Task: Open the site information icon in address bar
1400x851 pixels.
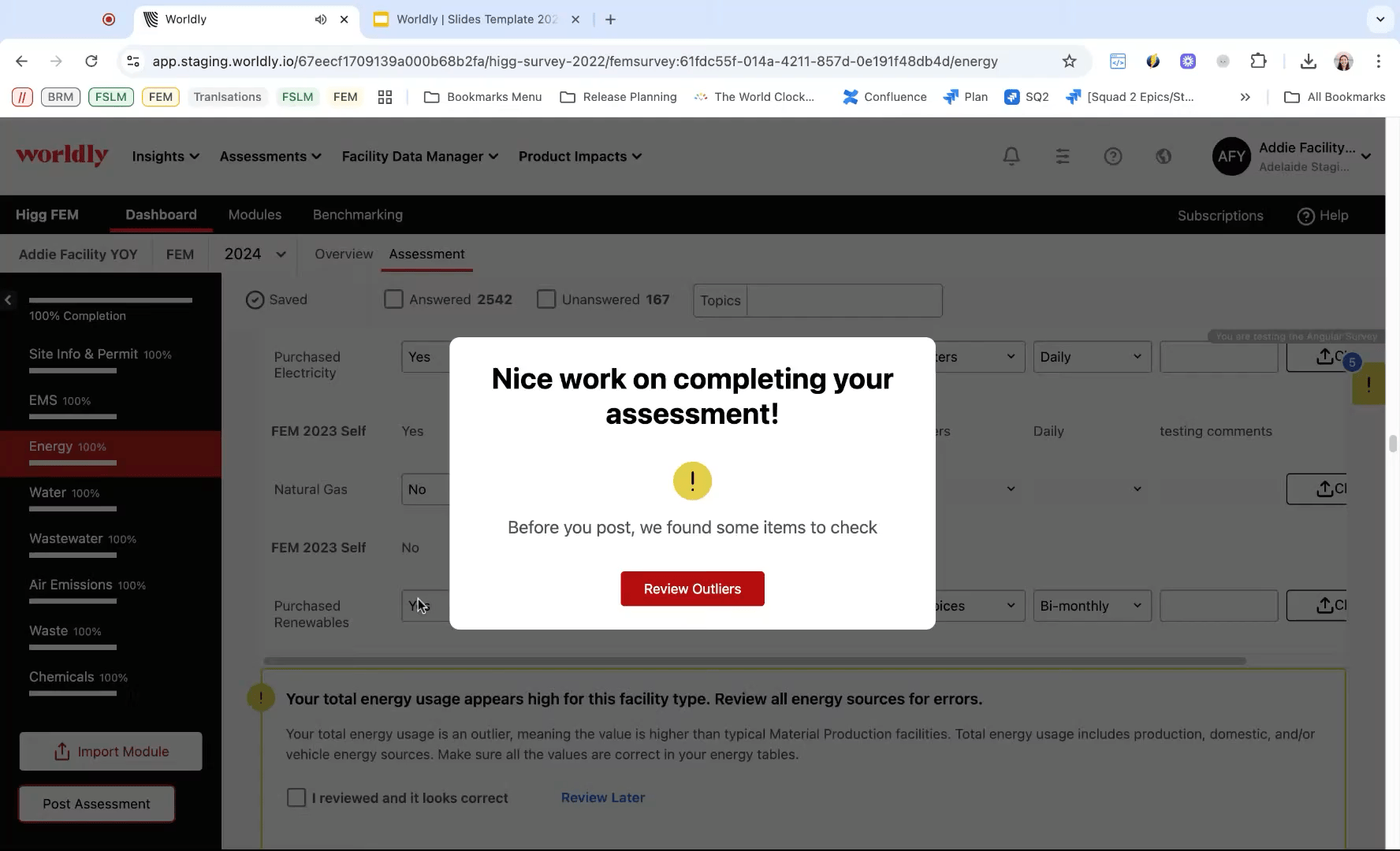Action: click(x=133, y=61)
